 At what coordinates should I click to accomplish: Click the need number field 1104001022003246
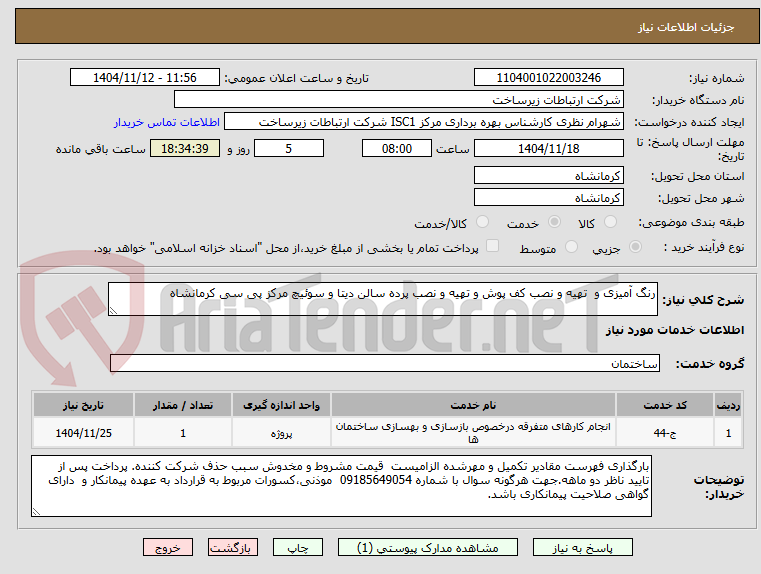pos(548,78)
